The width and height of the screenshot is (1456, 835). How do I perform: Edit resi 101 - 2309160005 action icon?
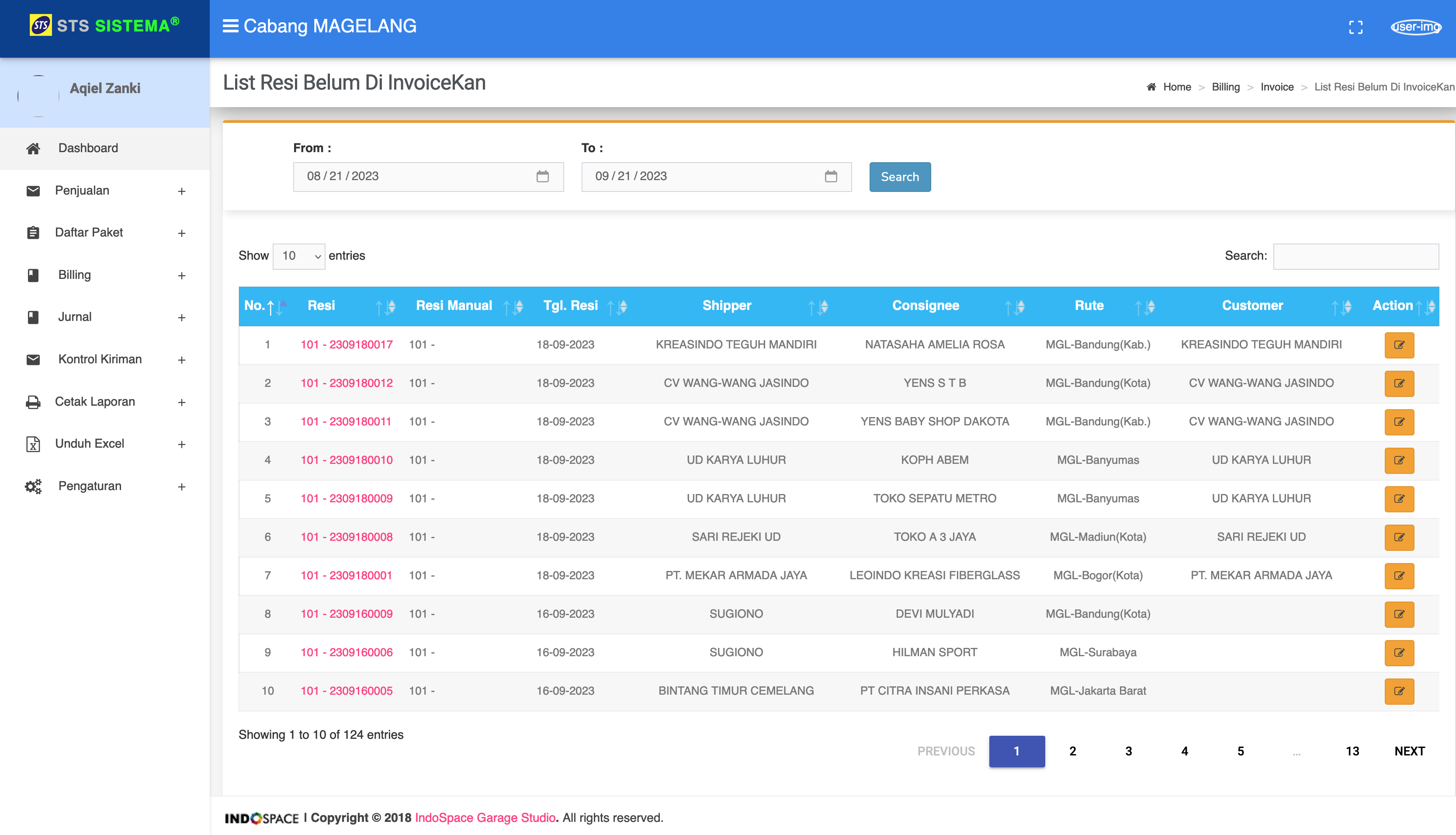coord(1399,691)
